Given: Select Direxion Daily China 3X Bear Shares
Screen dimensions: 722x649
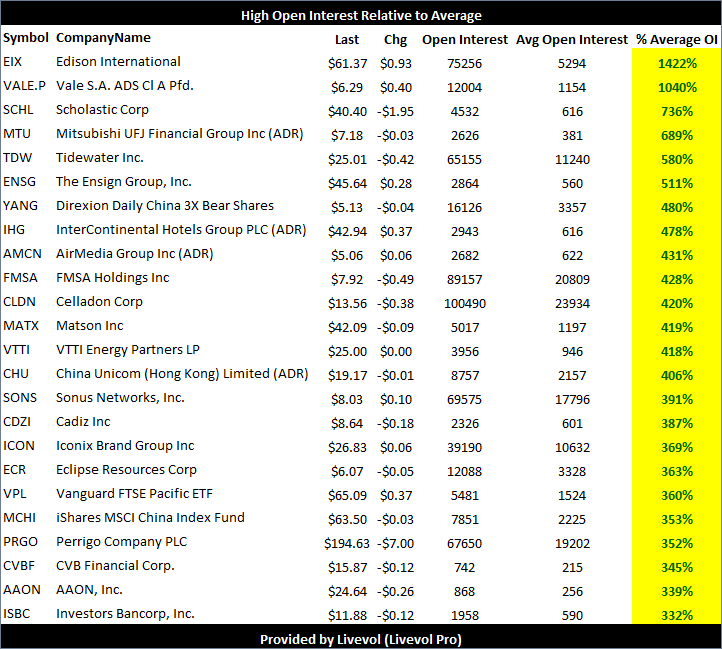Looking at the screenshot, I should [x=165, y=205].
